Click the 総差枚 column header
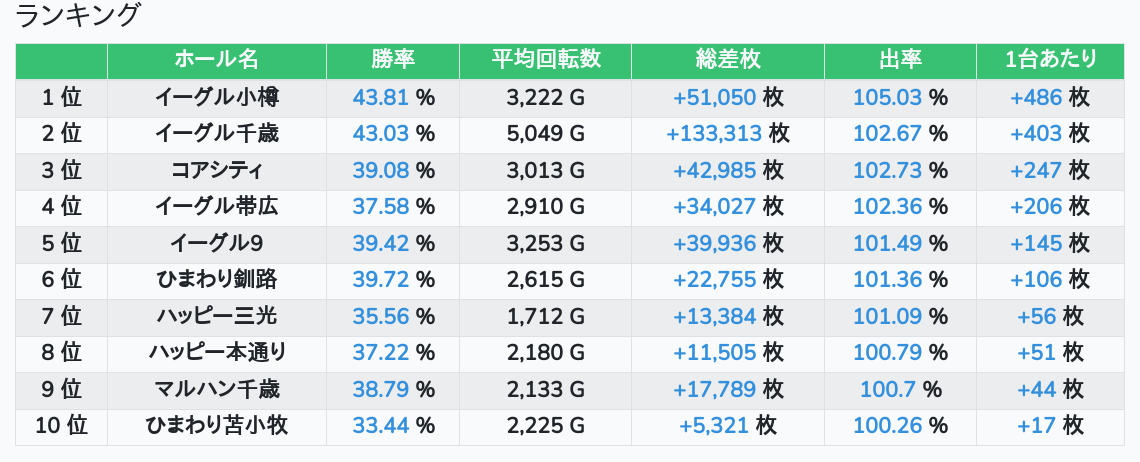 coord(728,60)
